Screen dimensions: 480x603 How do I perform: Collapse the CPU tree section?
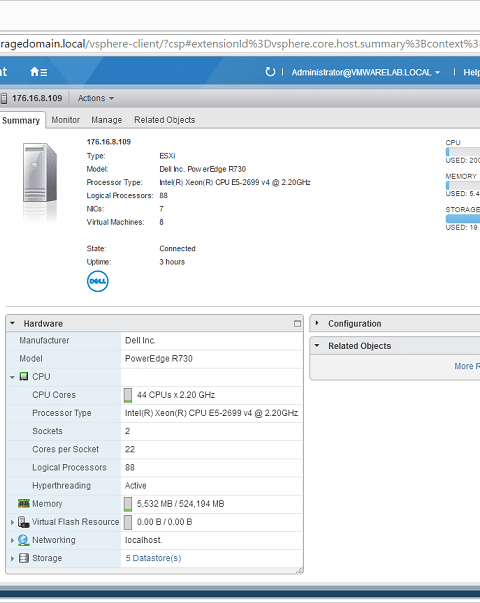(12, 377)
